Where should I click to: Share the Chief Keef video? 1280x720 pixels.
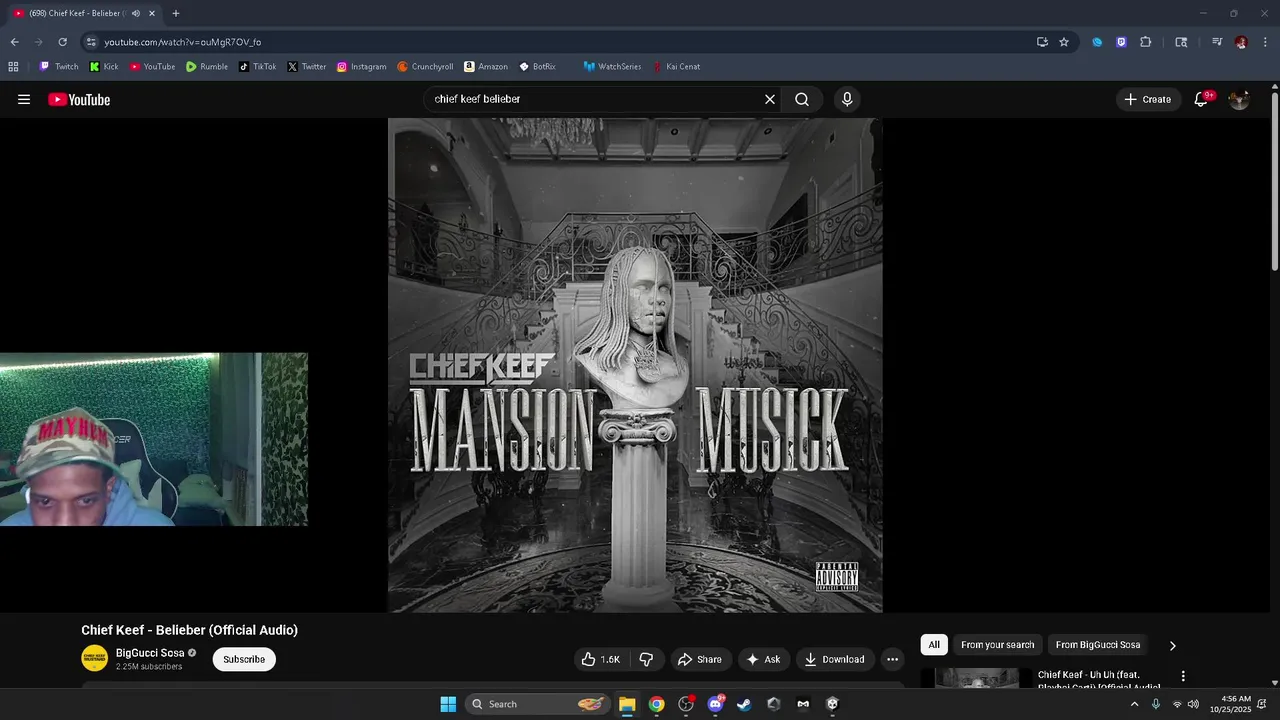click(699, 659)
